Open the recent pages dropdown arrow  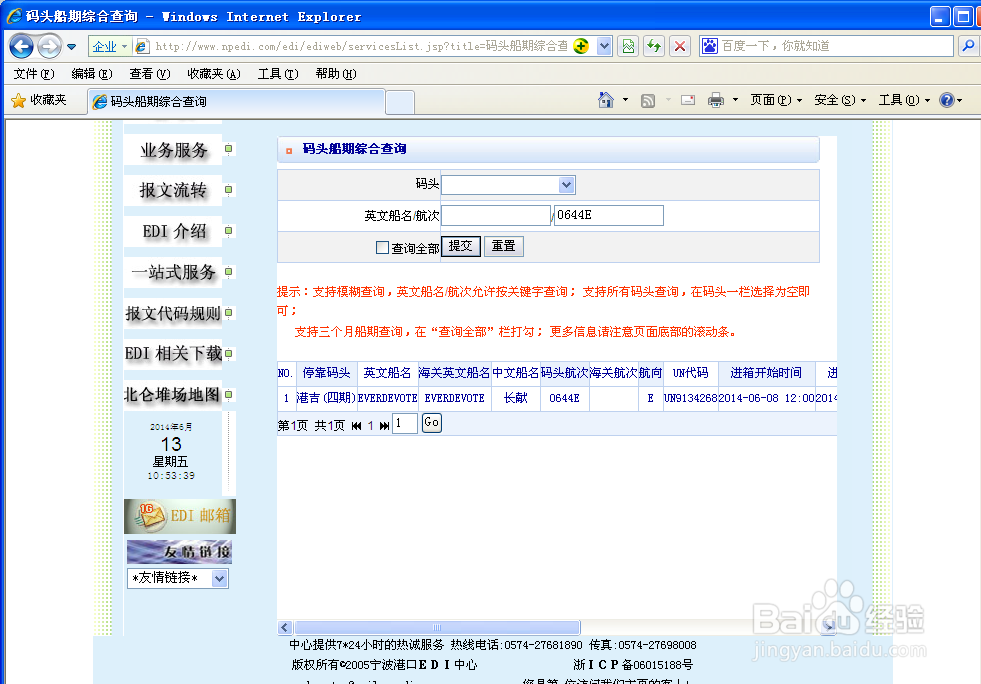pyautogui.click(x=71, y=46)
